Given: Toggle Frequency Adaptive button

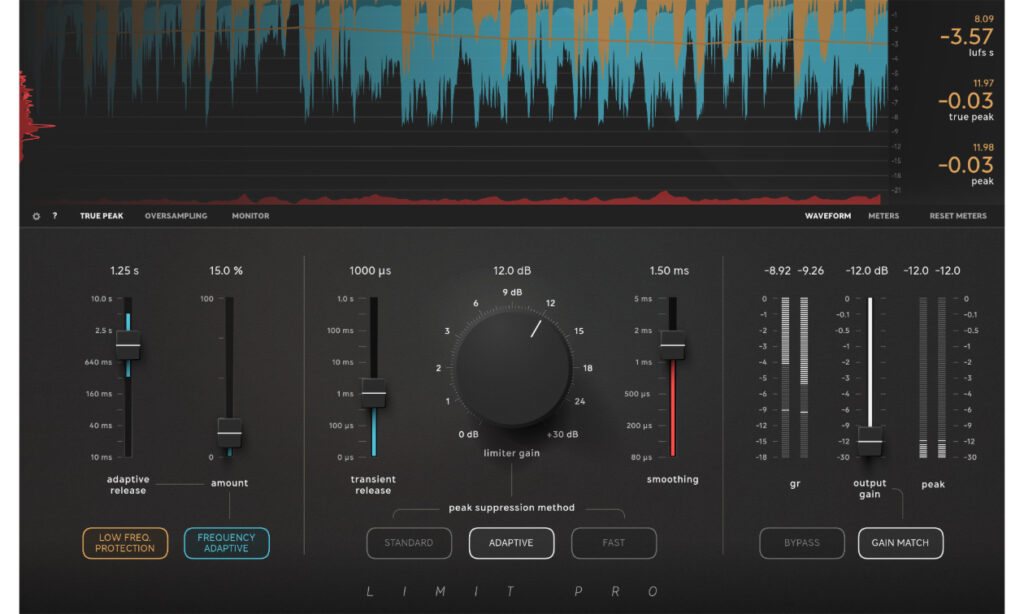Looking at the screenshot, I should click(227, 543).
